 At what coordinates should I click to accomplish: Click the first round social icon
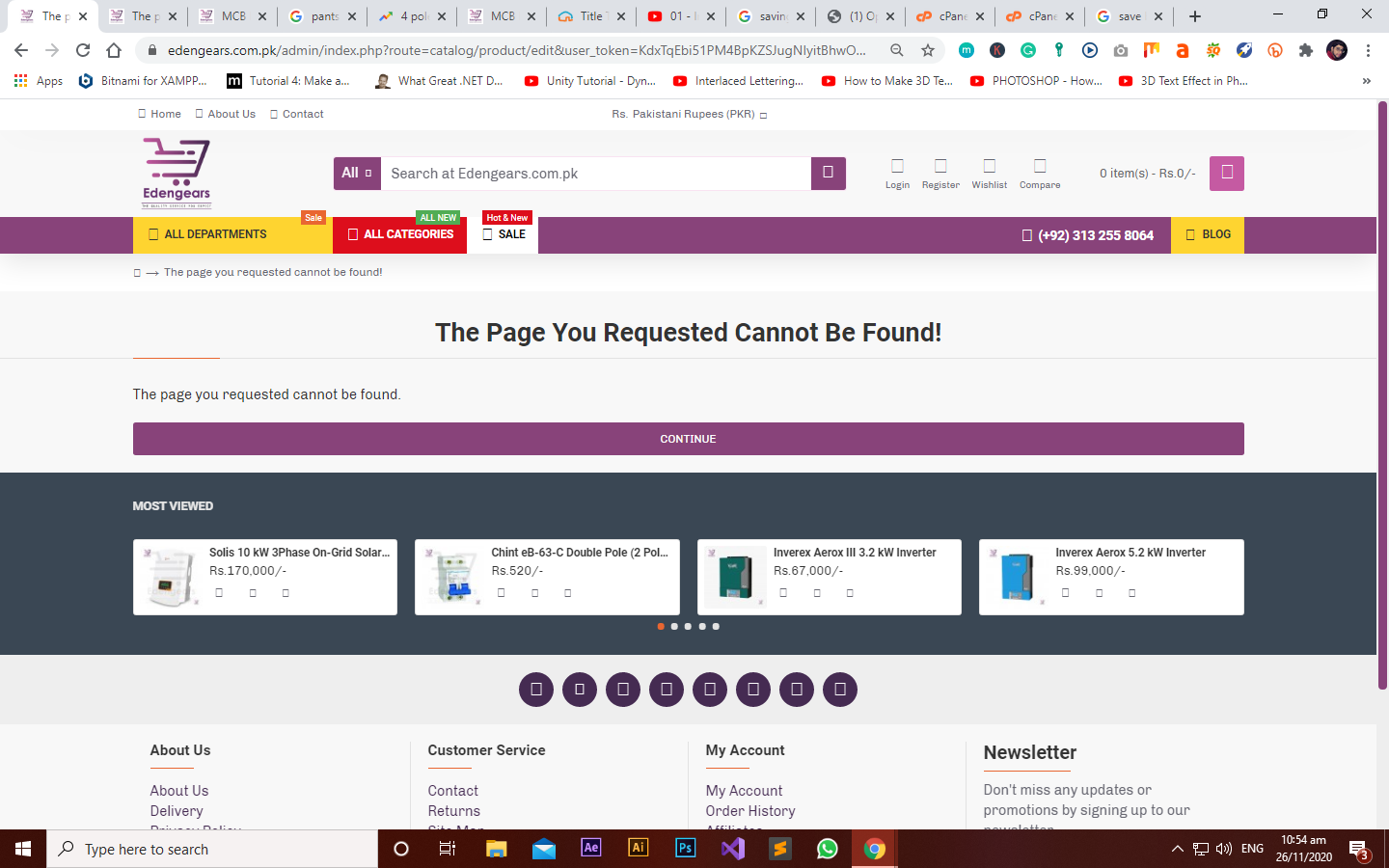(536, 690)
